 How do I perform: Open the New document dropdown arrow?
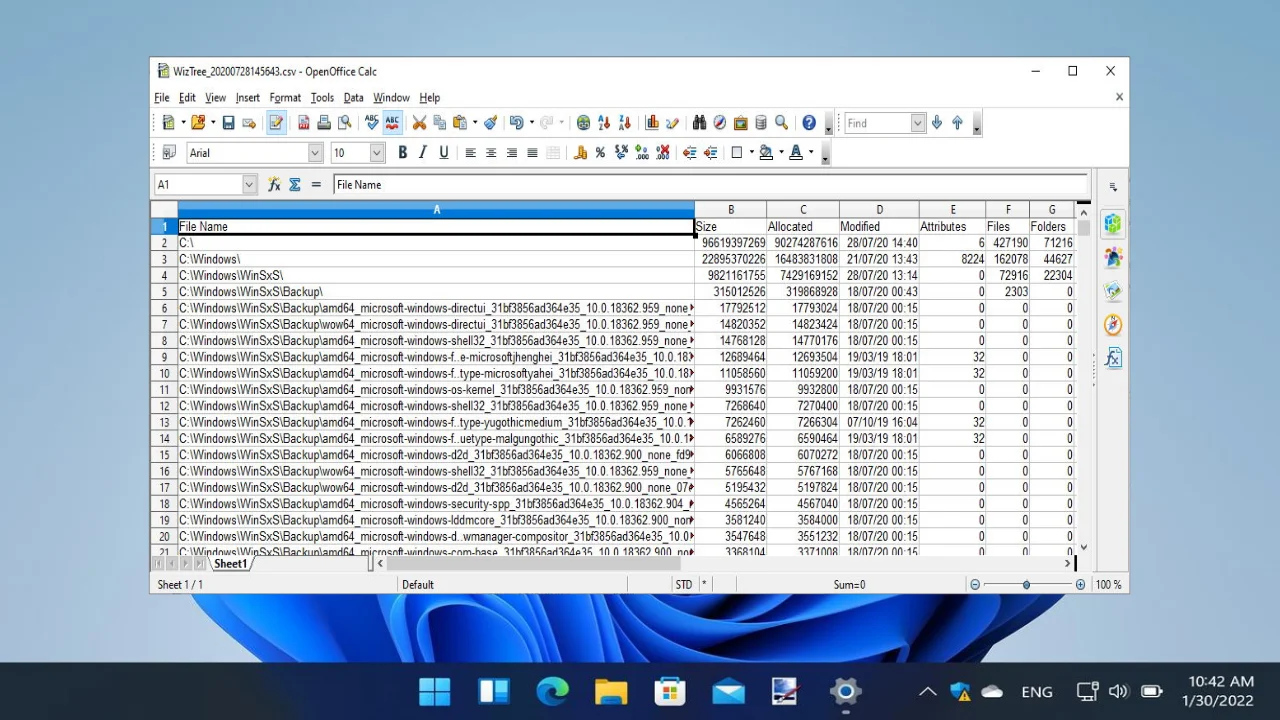(x=183, y=123)
